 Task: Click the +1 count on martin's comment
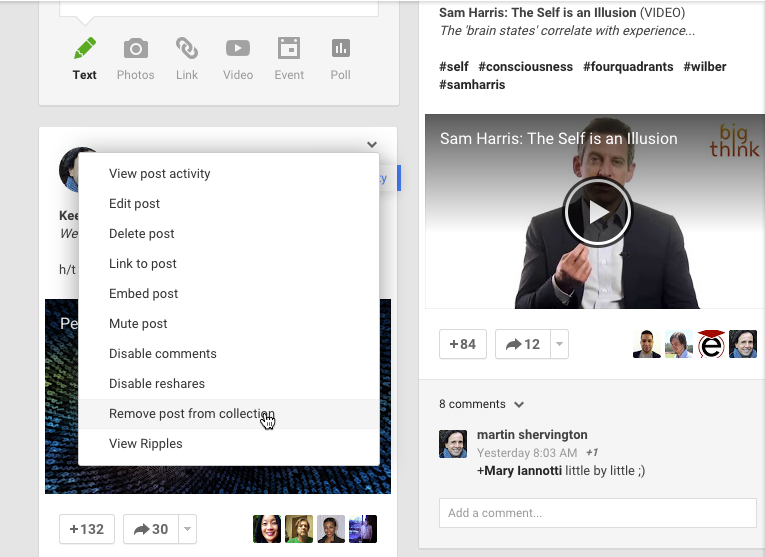pyautogui.click(x=592, y=453)
